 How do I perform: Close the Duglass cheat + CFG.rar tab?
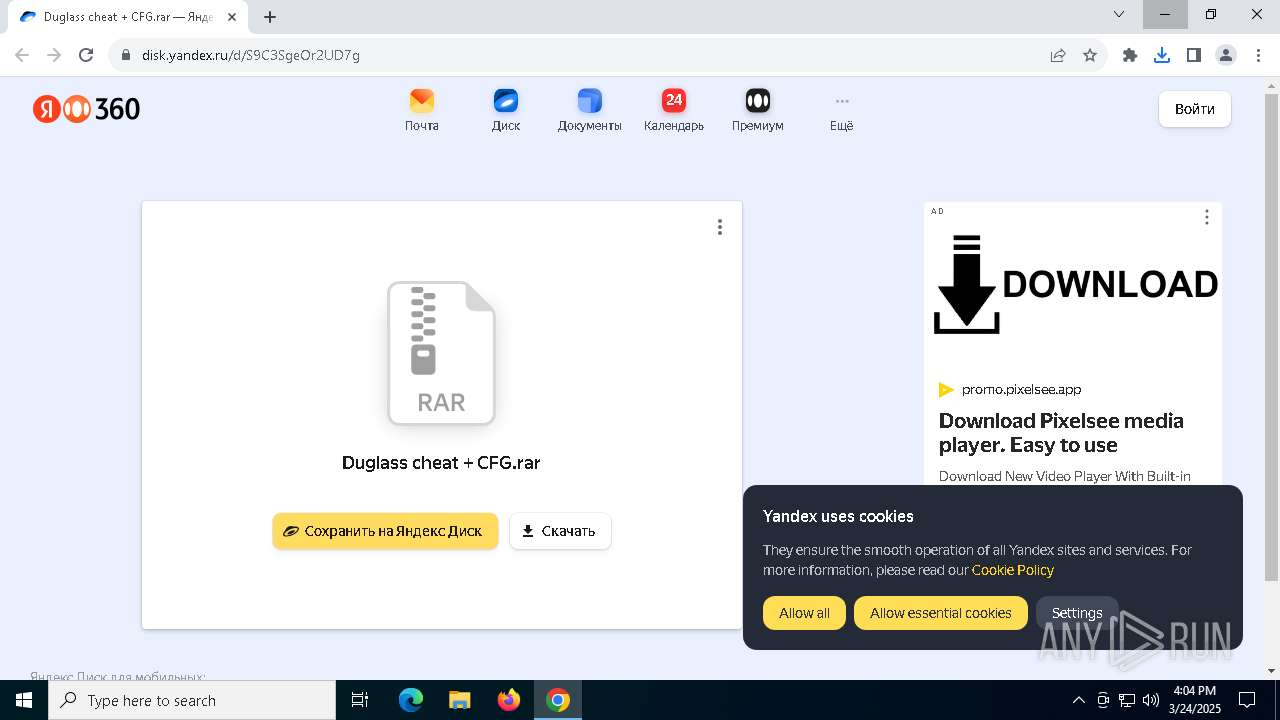coord(232,17)
